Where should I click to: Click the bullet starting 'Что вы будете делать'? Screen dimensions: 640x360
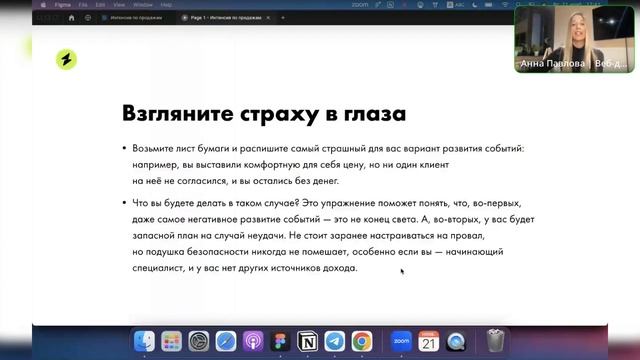[329, 236]
